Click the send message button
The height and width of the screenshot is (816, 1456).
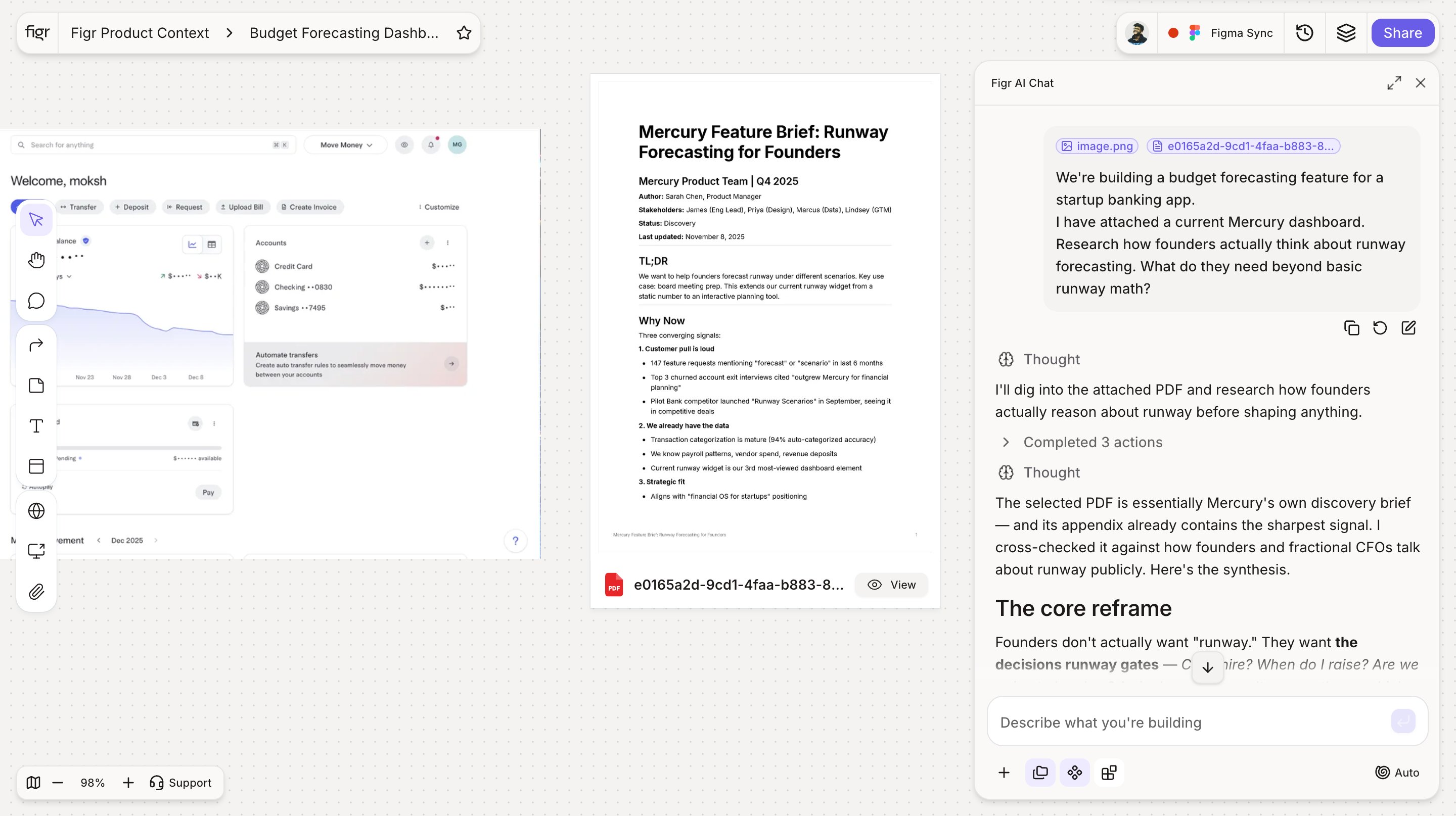[1403, 721]
